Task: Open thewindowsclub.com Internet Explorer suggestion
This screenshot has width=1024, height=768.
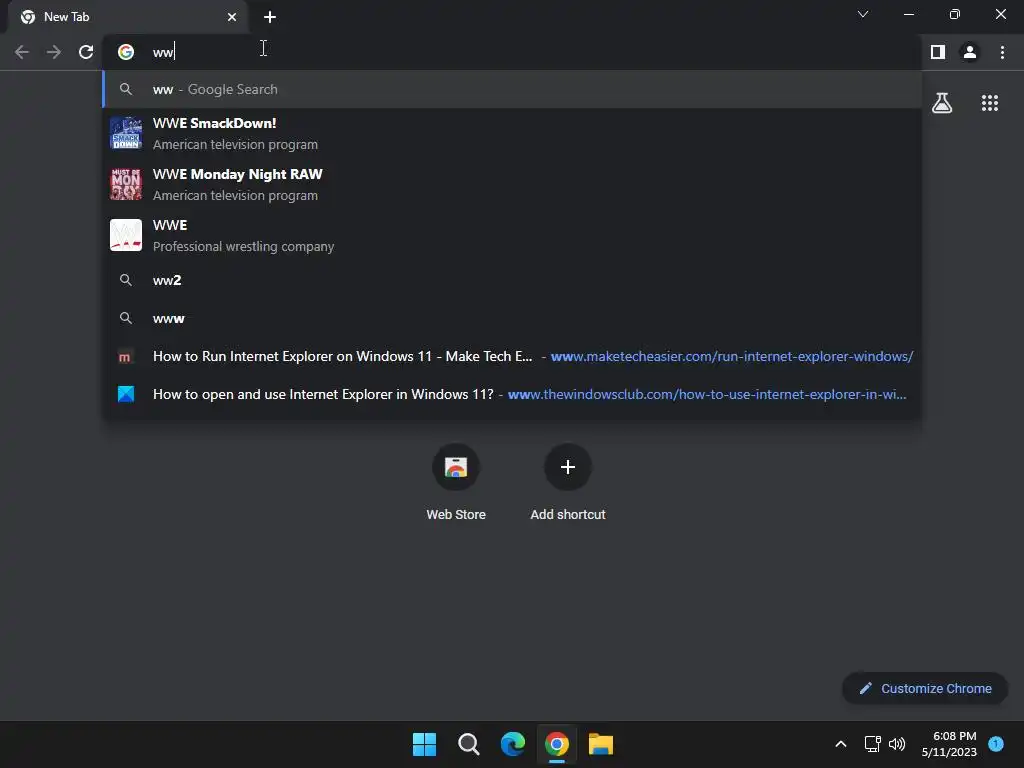Action: click(x=512, y=394)
